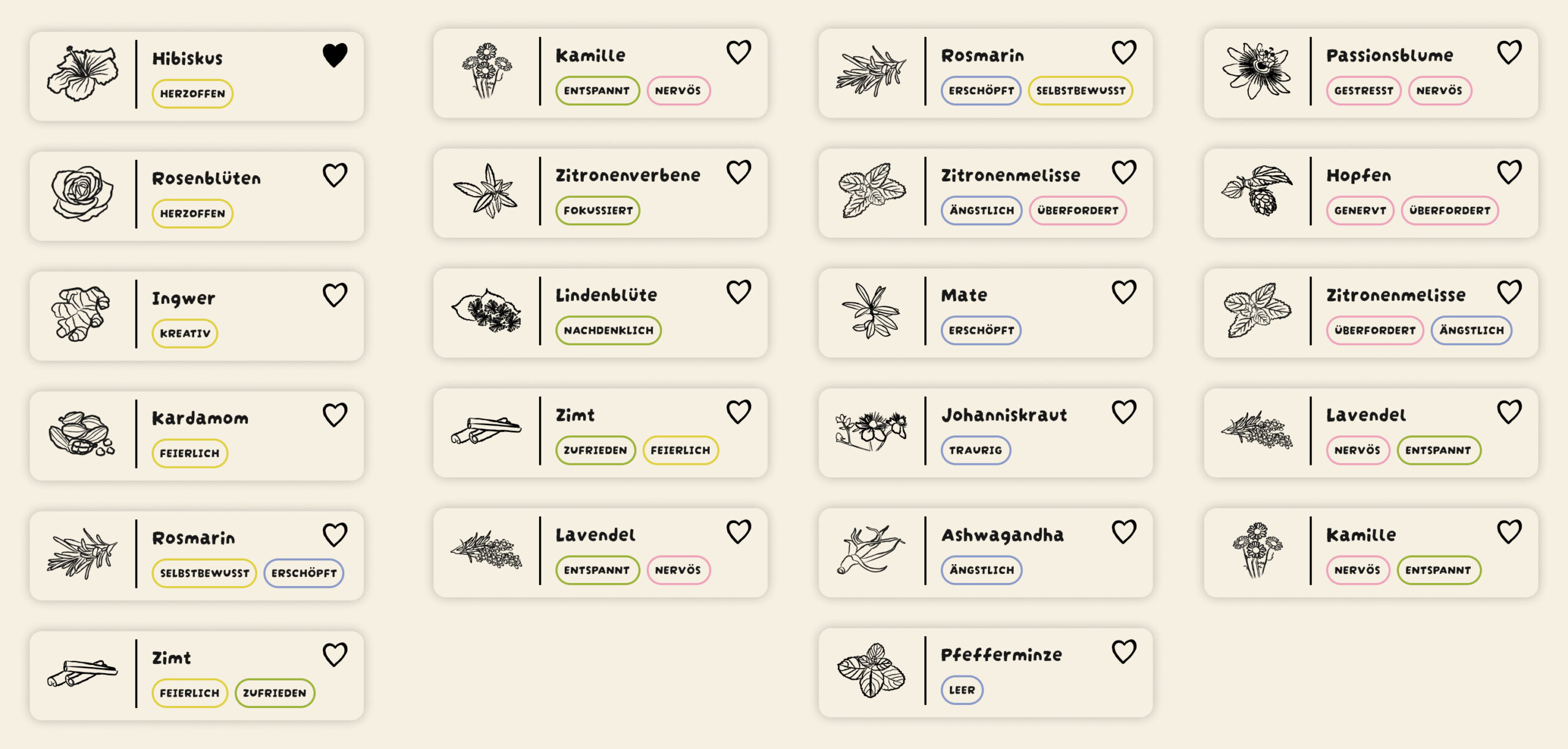Image resolution: width=1568 pixels, height=749 pixels.
Task: Select the TRAURIG mood tag
Action: point(975,451)
